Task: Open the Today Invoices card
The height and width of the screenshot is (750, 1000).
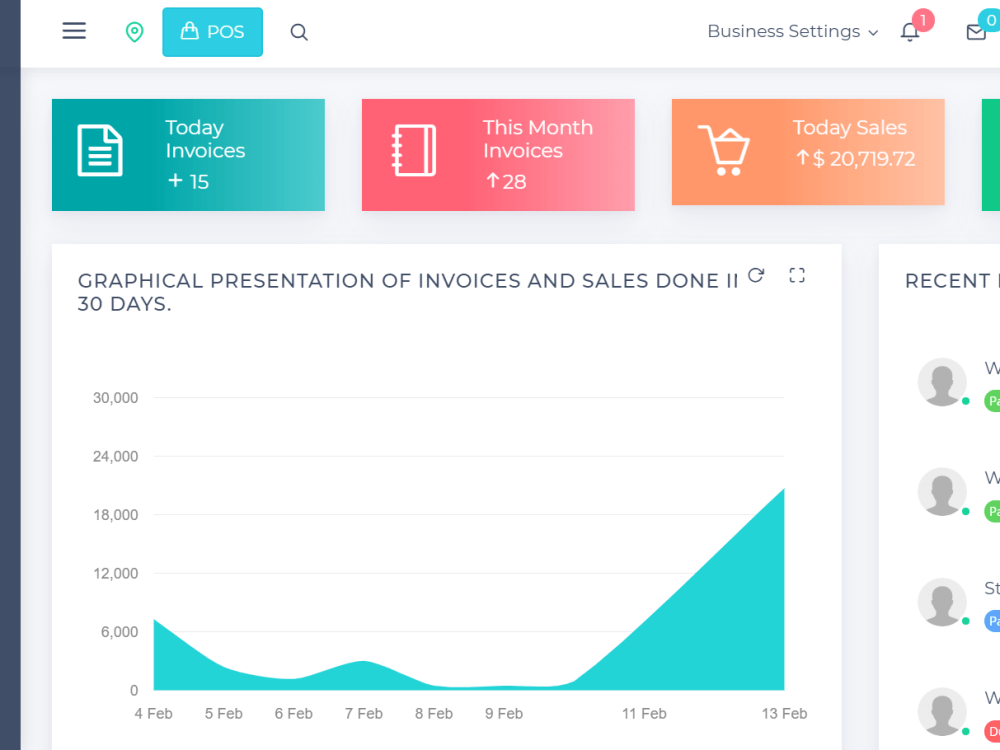Action: 188,155
